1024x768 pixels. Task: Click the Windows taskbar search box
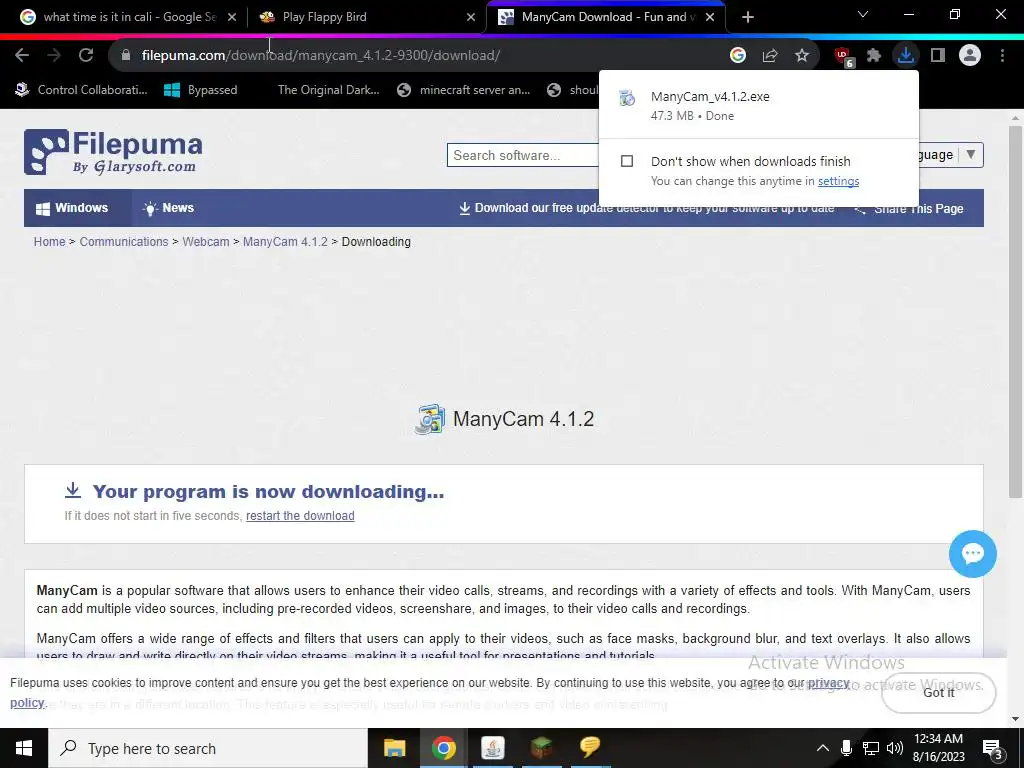click(x=208, y=748)
